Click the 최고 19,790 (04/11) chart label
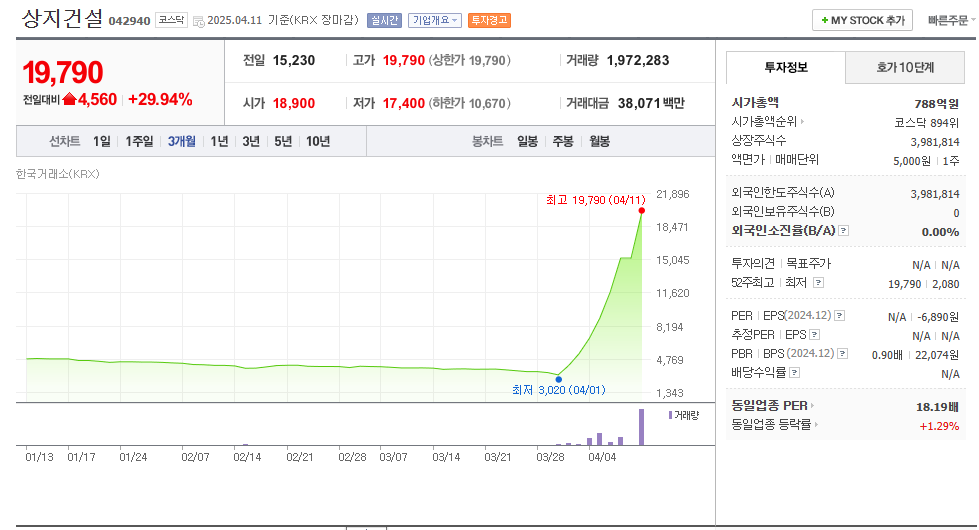Image resolution: width=979 pixels, height=530 pixels. (596, 200)
